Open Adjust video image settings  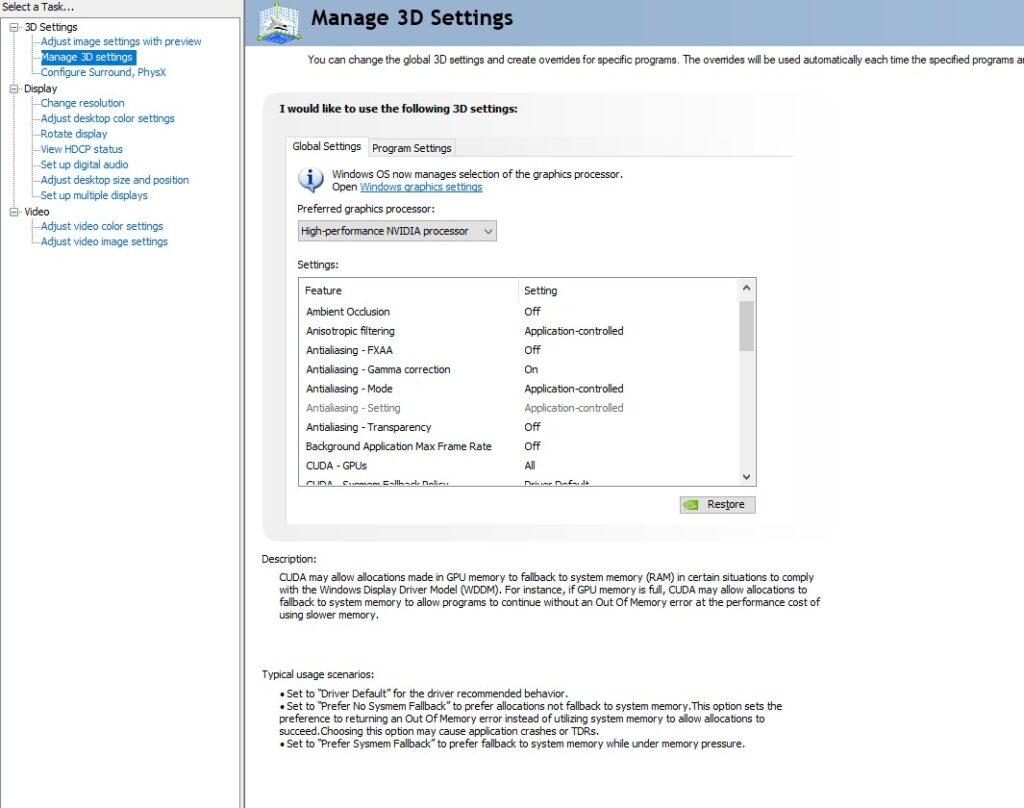(104, 241)
